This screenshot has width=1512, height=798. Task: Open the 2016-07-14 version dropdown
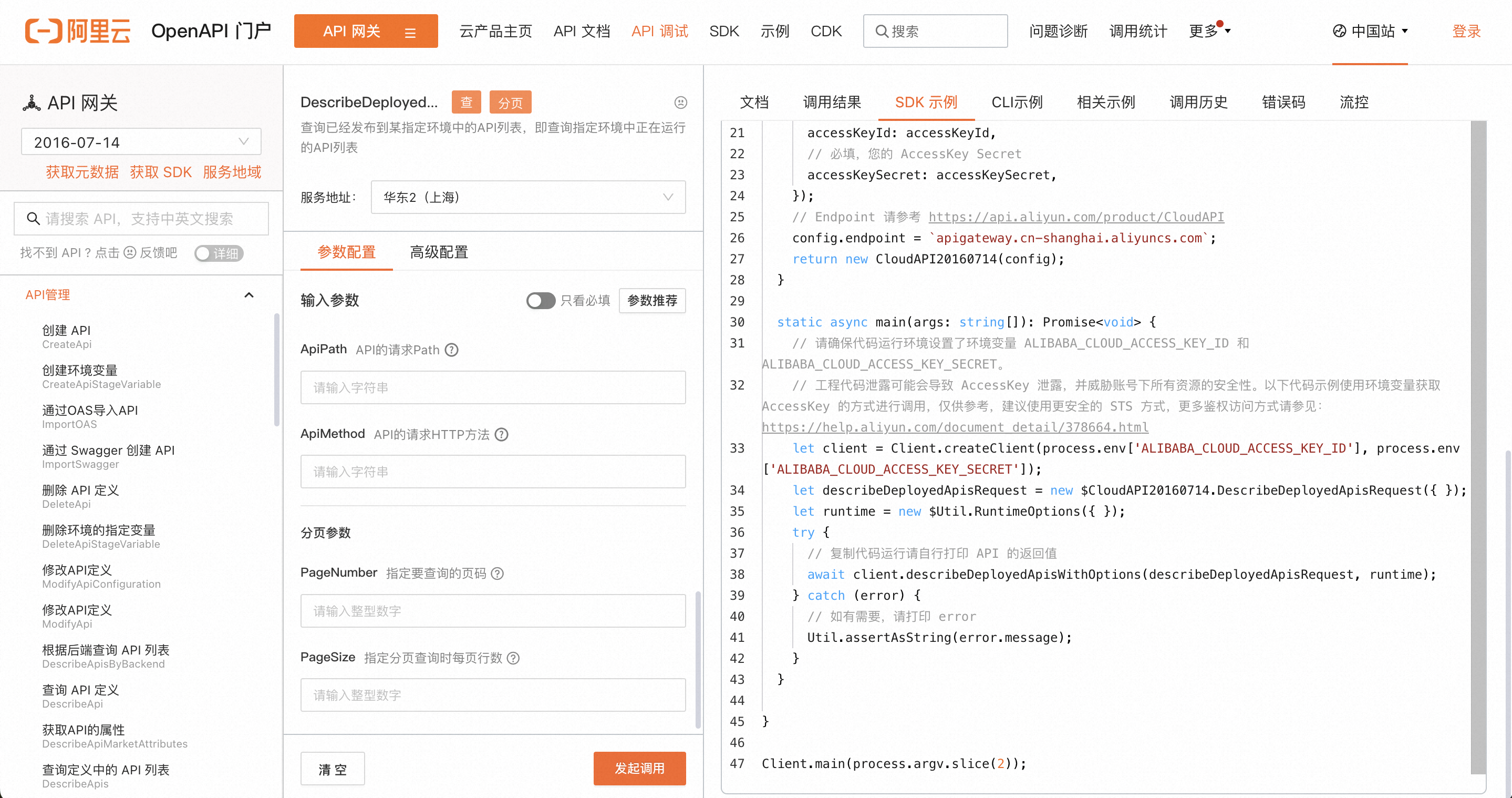pyautogui.click(x=141, y=142)
